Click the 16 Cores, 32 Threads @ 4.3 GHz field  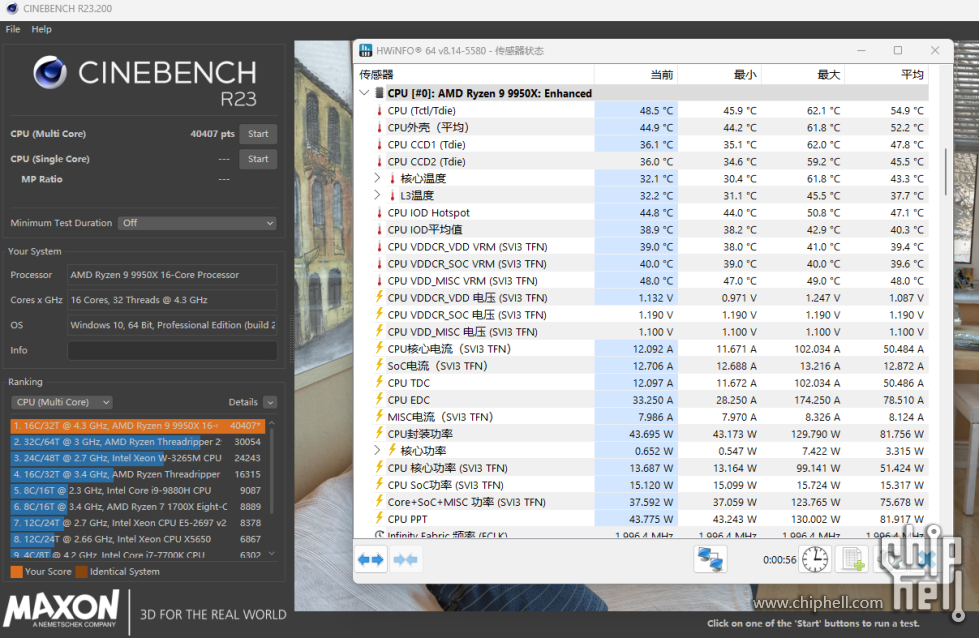(x=172, y=300)
